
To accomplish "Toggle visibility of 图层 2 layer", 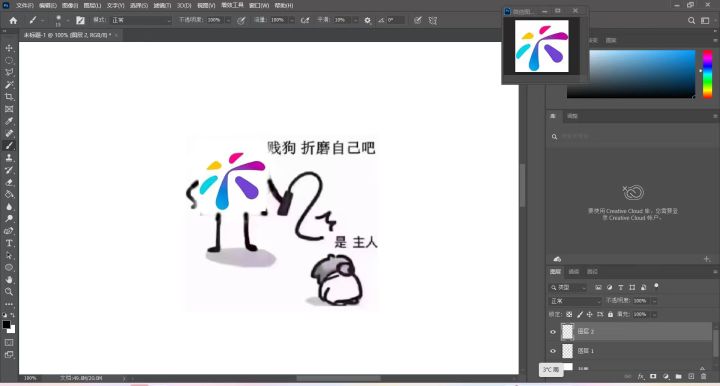I will click(553, 331).
